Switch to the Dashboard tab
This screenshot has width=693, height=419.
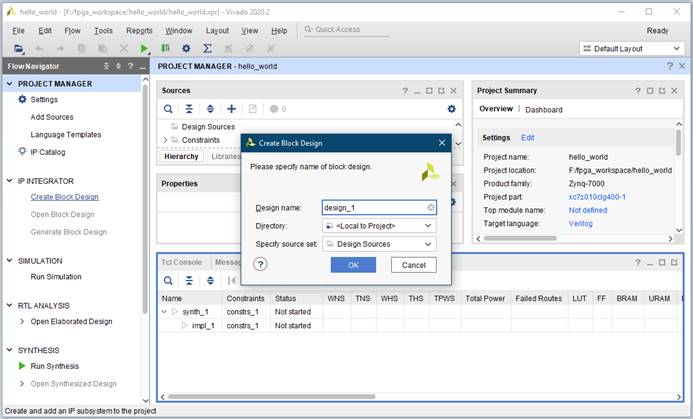[x=543, y=110]
